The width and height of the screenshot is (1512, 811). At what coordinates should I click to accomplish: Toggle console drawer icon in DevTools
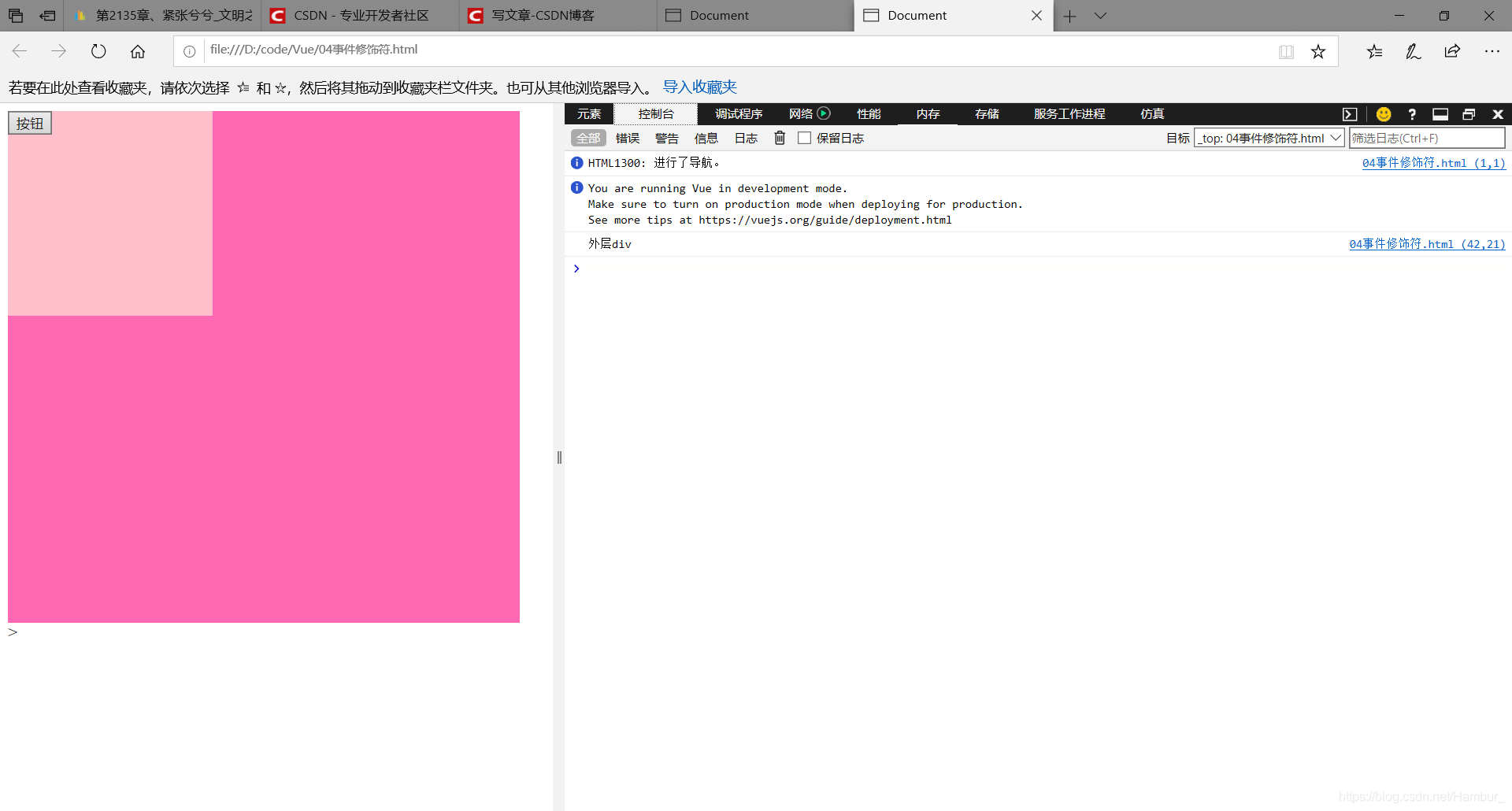(x=1350, y=114)
